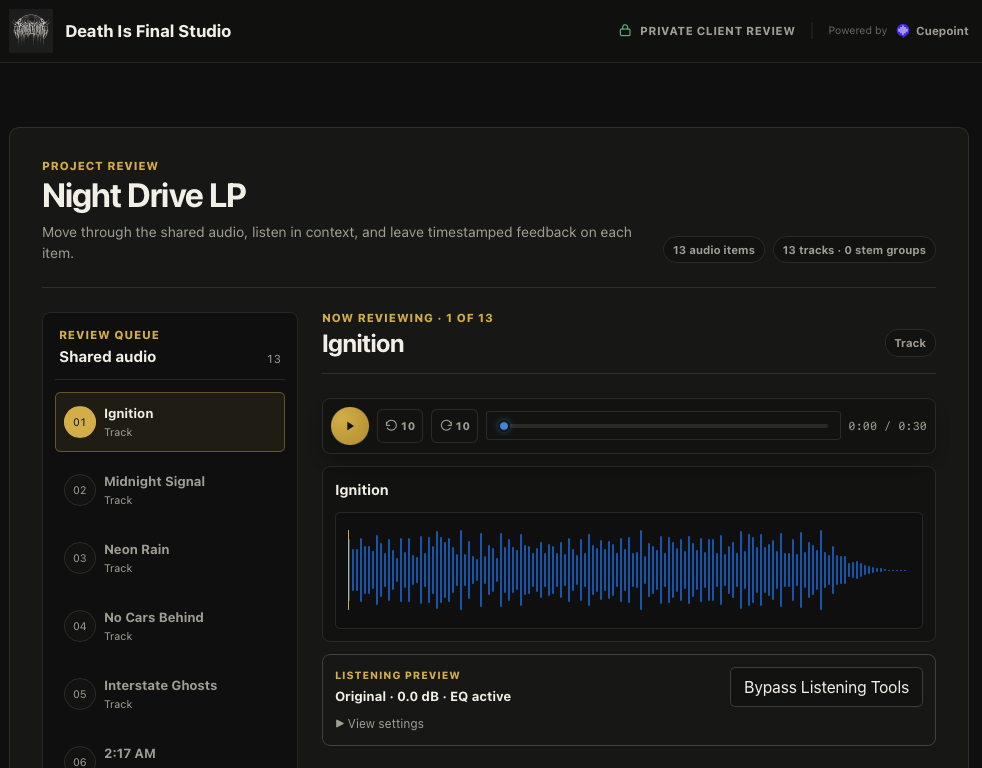Click the middle of the seek bar
Image resolution: width=982 pixels, height=768 pixels.
coord(663,426)
